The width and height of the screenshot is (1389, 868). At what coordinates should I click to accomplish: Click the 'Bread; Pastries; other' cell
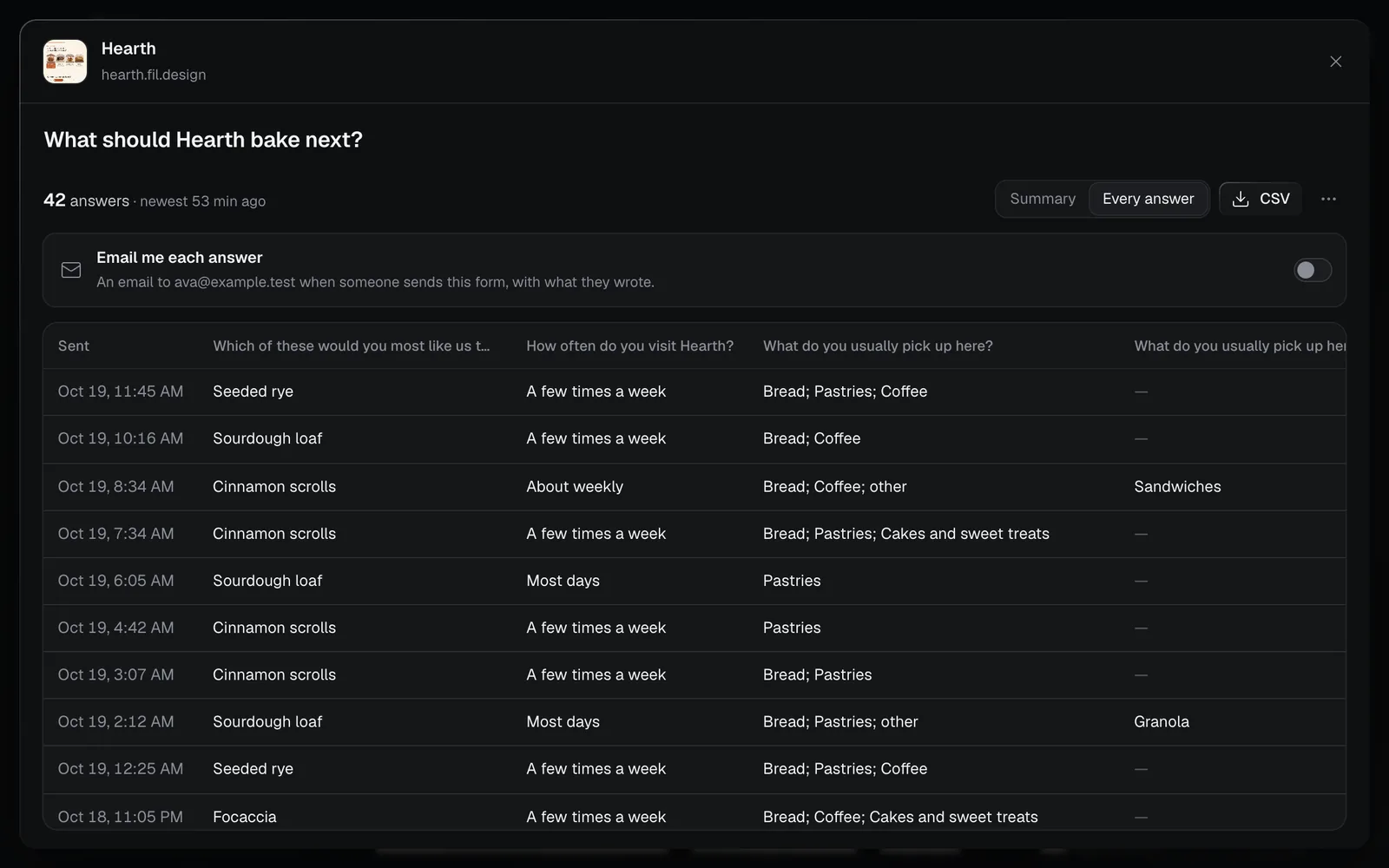point(840,721)
